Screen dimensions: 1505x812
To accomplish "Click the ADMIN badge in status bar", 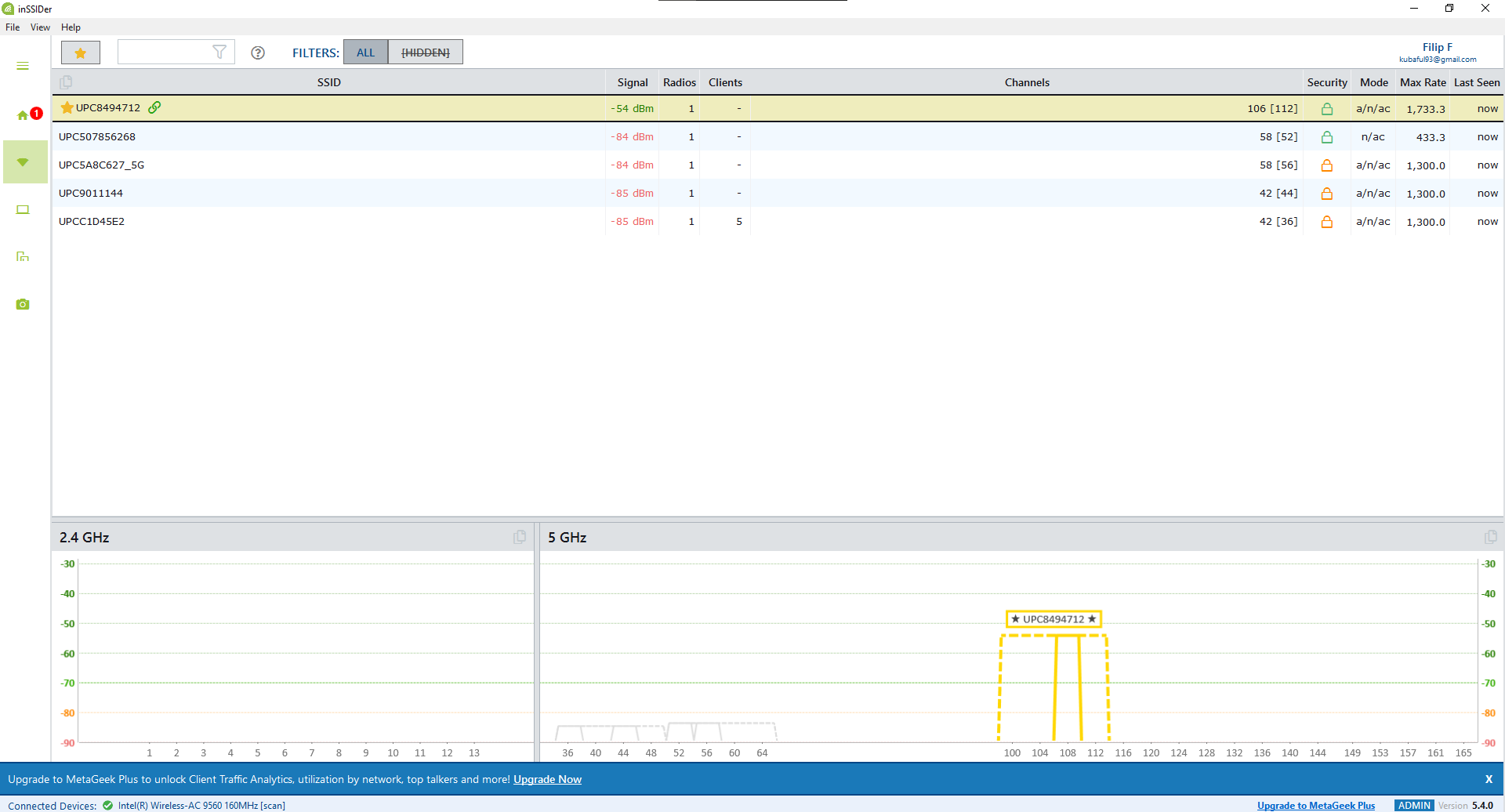I will click(1414, 806).
